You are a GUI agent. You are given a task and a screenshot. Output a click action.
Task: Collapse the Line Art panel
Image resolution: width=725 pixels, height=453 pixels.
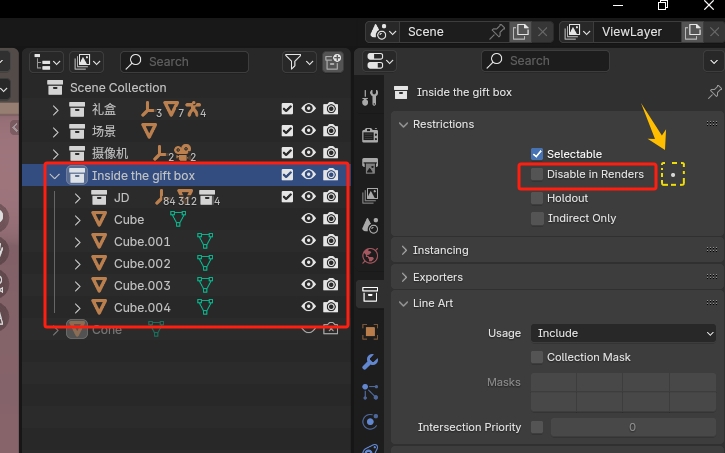coord(403,303)
